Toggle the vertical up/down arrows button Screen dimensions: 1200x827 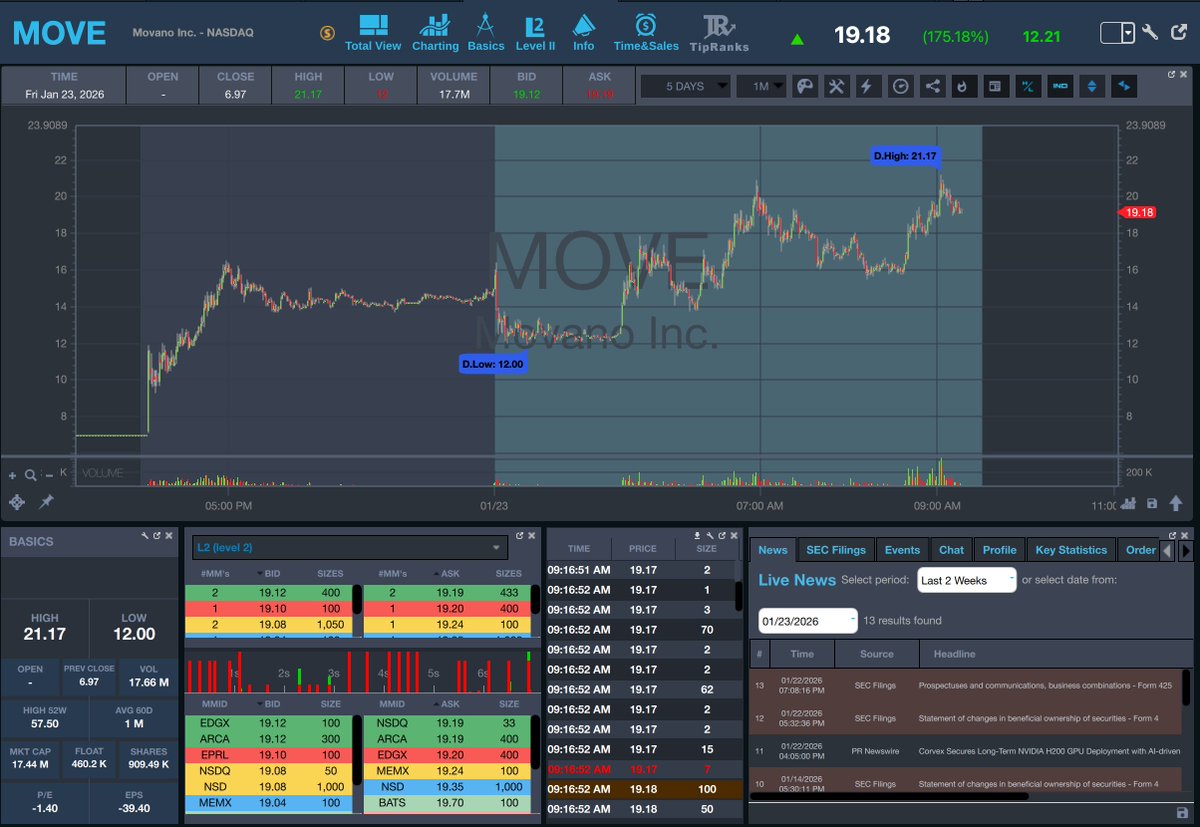(x=1091, y=86)
